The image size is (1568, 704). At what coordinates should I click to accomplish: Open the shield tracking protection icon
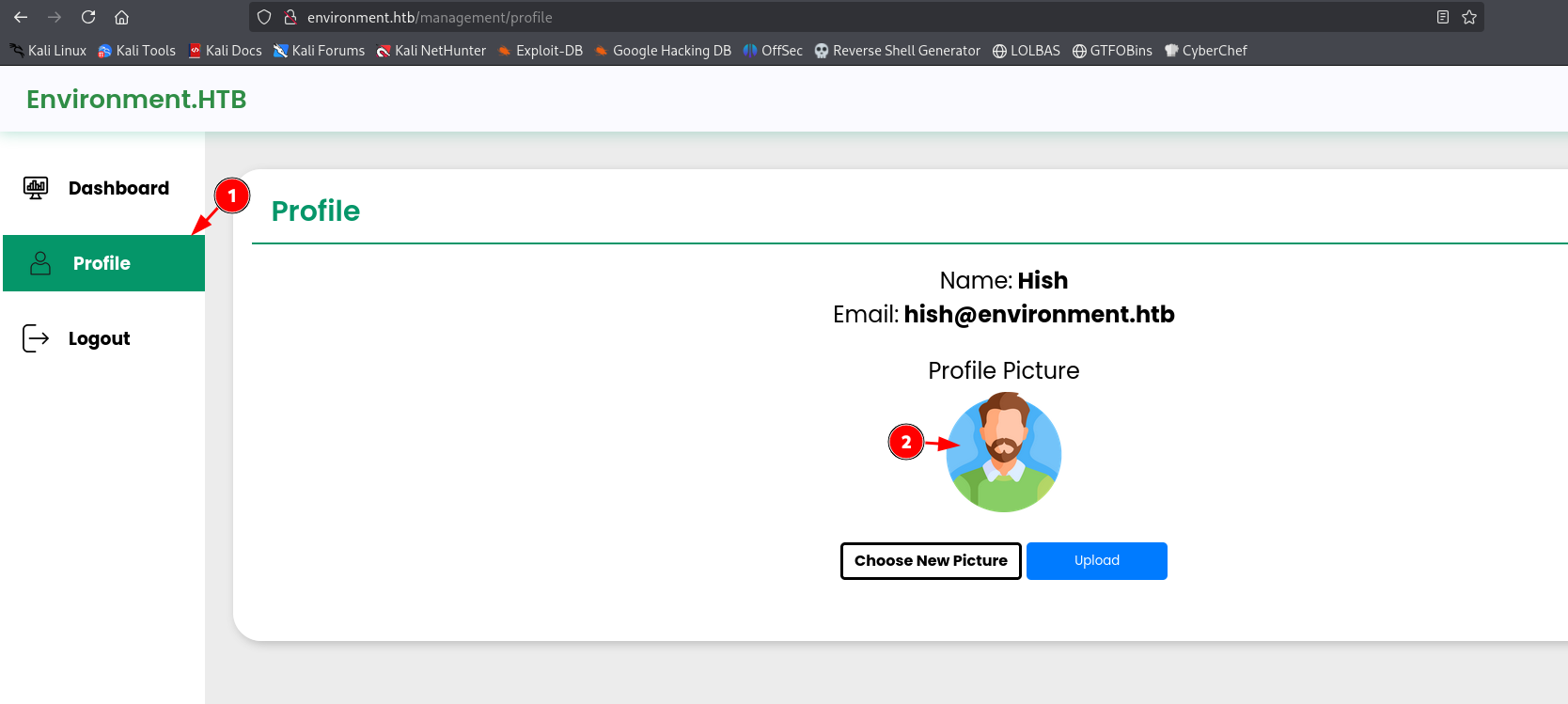[264, 17]
